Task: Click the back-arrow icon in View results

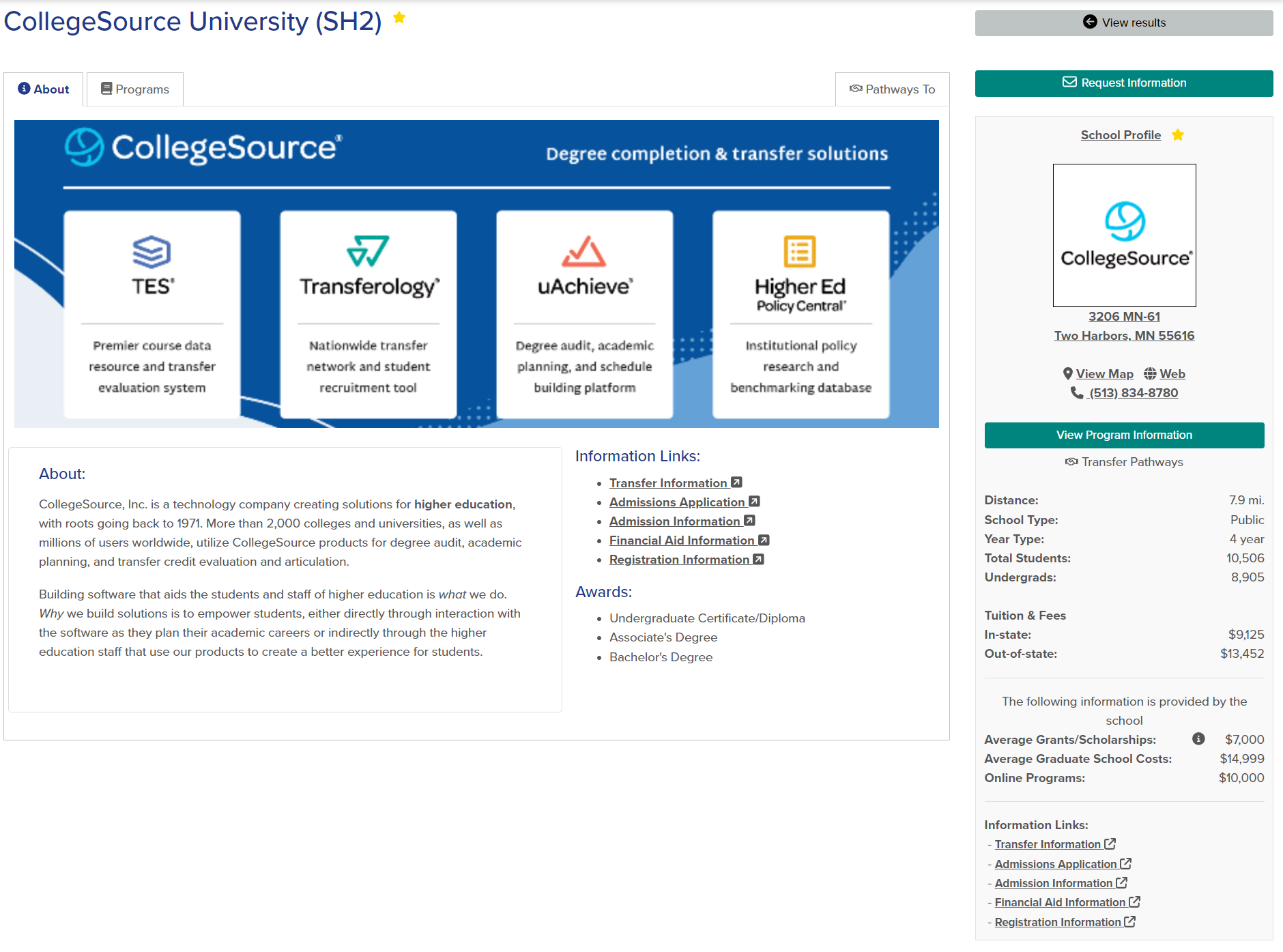Action: pyautogui.click(x=1090, y=22)
